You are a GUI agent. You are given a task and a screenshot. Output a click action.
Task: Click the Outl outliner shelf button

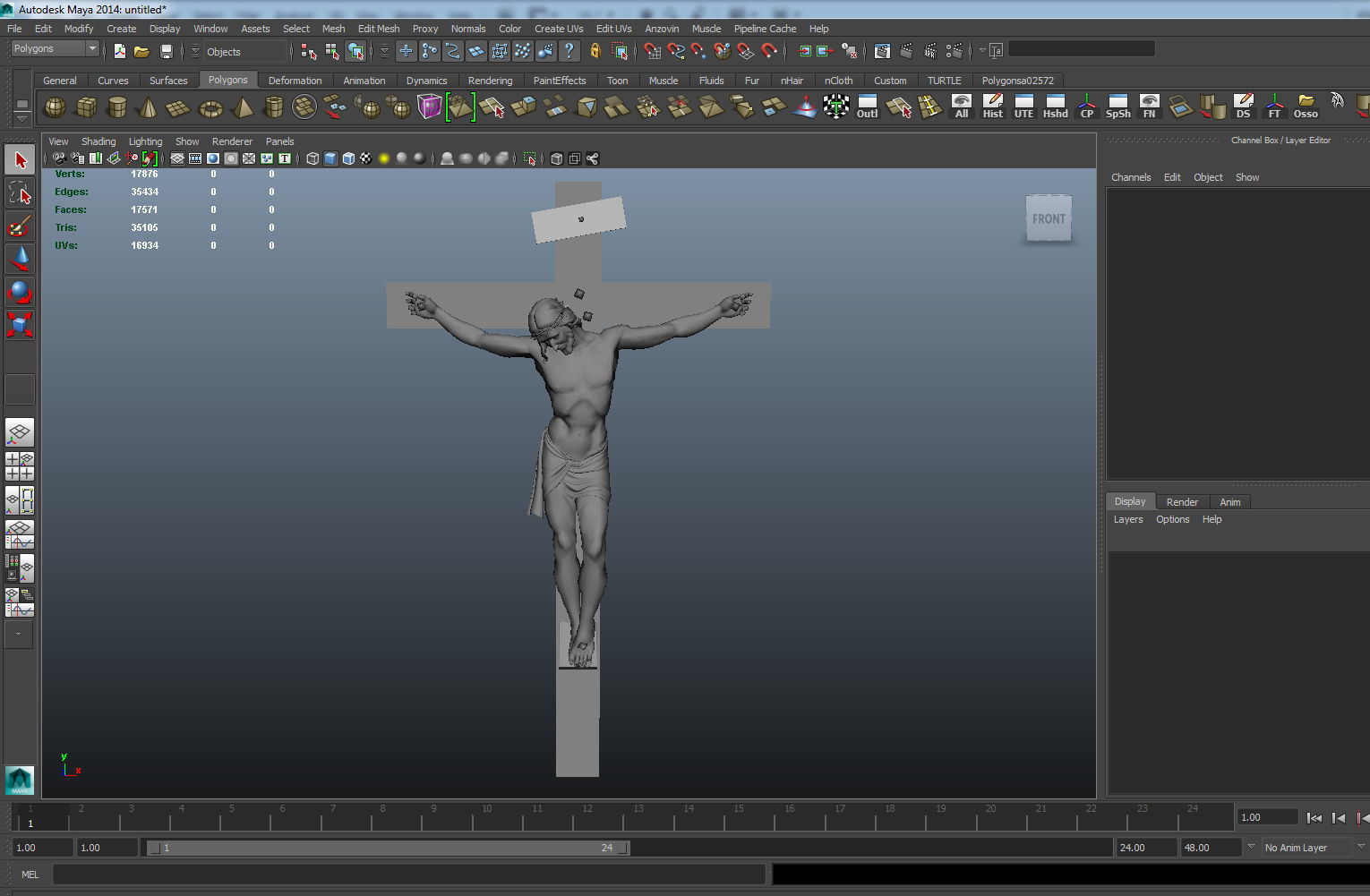(867, 107)
